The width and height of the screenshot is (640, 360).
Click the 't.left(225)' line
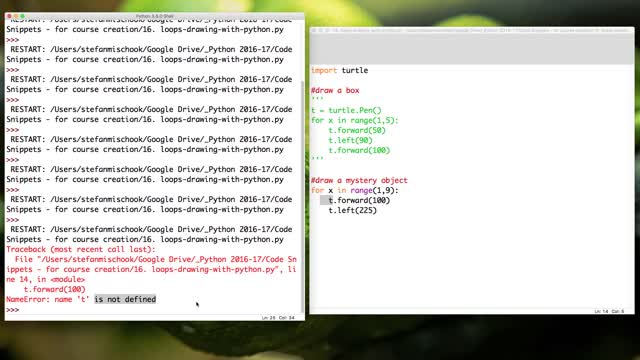(352, 211)
